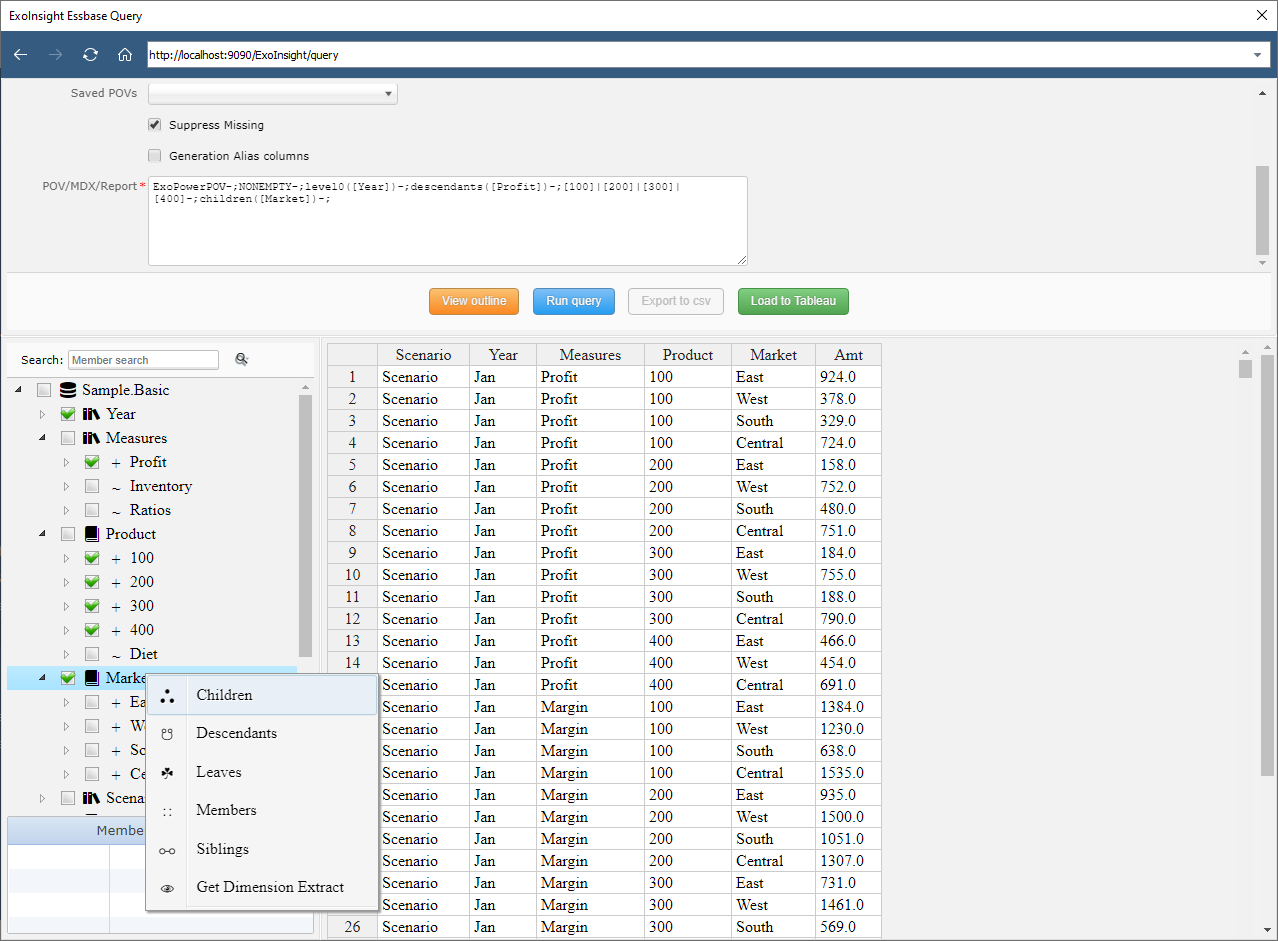The width and height of the screenshot is (1278, 941).
Task: Click the Load to Tableau button
Action: tap(793, 301)
